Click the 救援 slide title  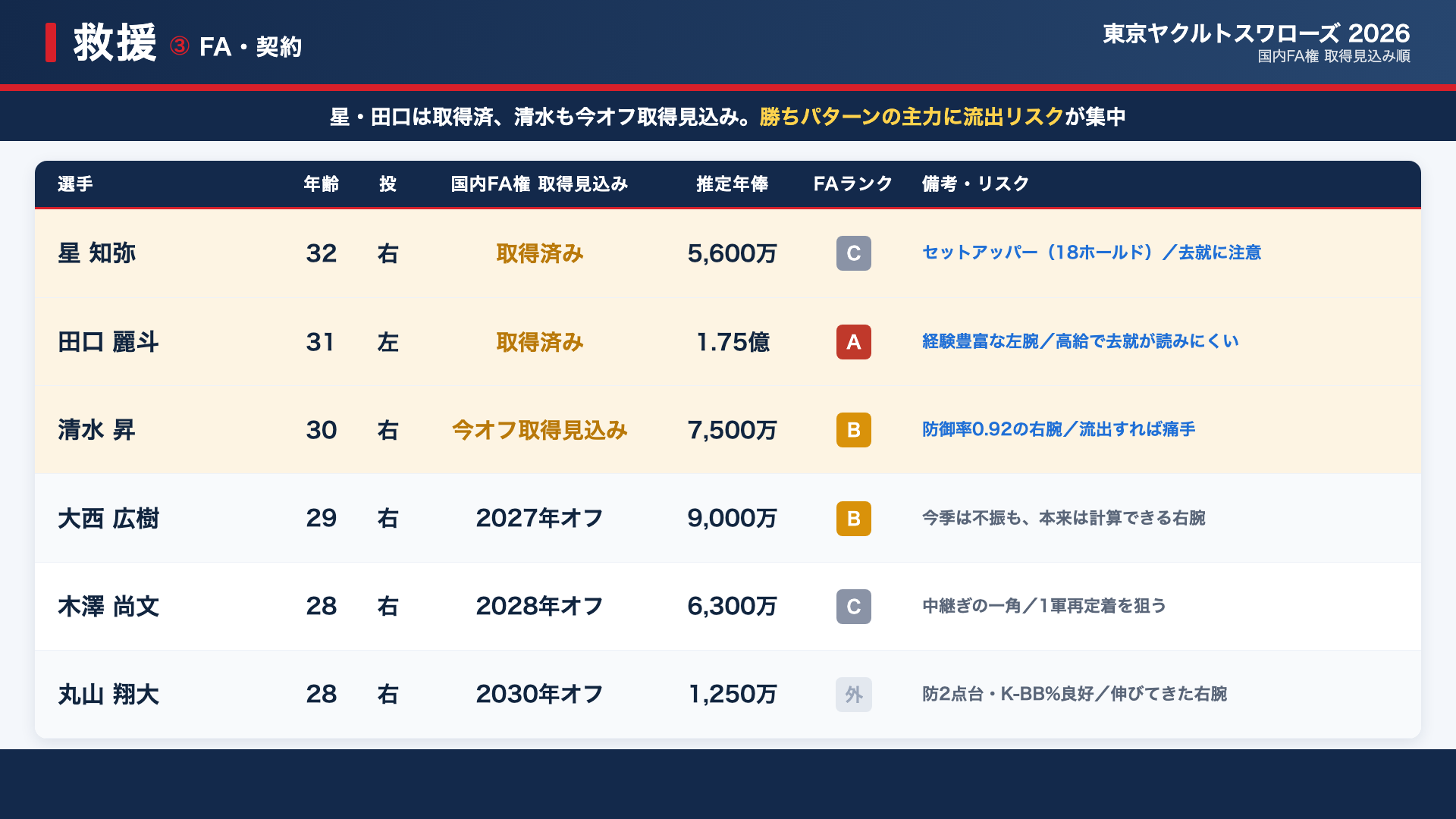click(x=115, y=42)
